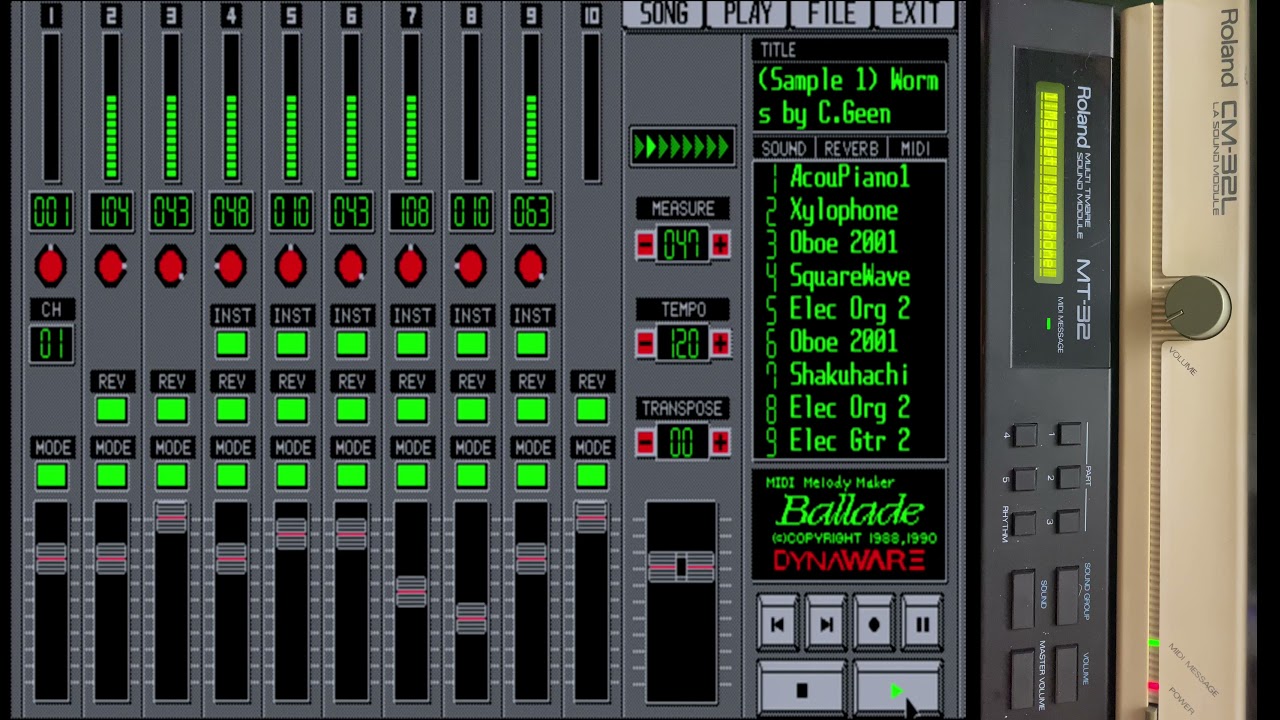Click the TRANSPOSE value display 00
Viewport: 1280px width, 720px height.
coord(683,442)
